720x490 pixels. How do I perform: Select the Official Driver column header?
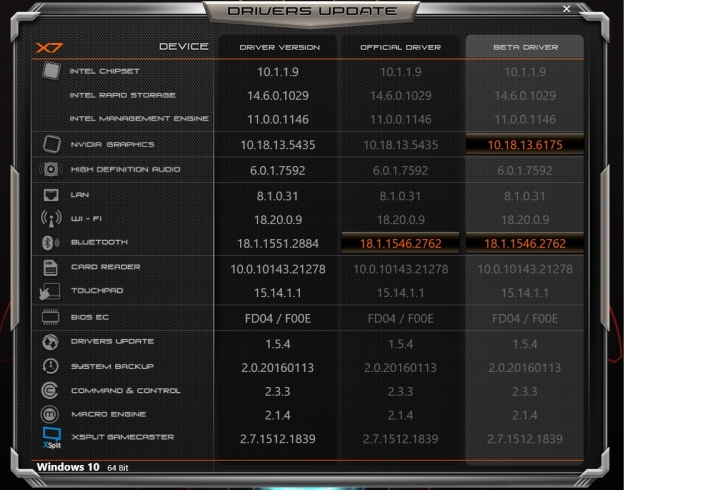click(400, 47)
